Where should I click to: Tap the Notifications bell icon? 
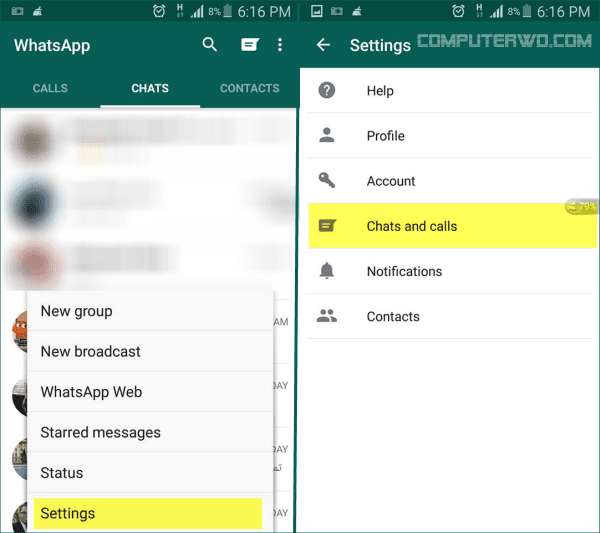327,271
